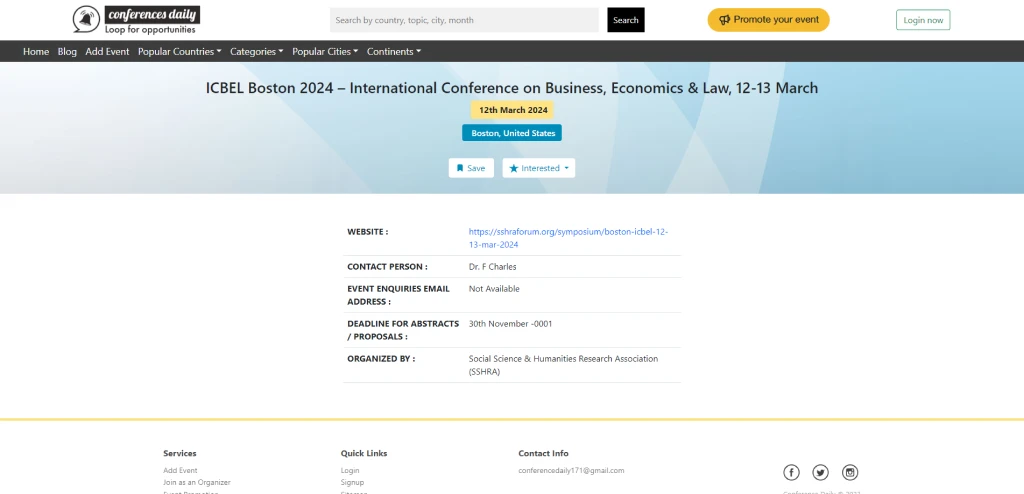Click the Quick Links footer heading
This screenshot has width=1024, height=494.
[x=364, y=453]
